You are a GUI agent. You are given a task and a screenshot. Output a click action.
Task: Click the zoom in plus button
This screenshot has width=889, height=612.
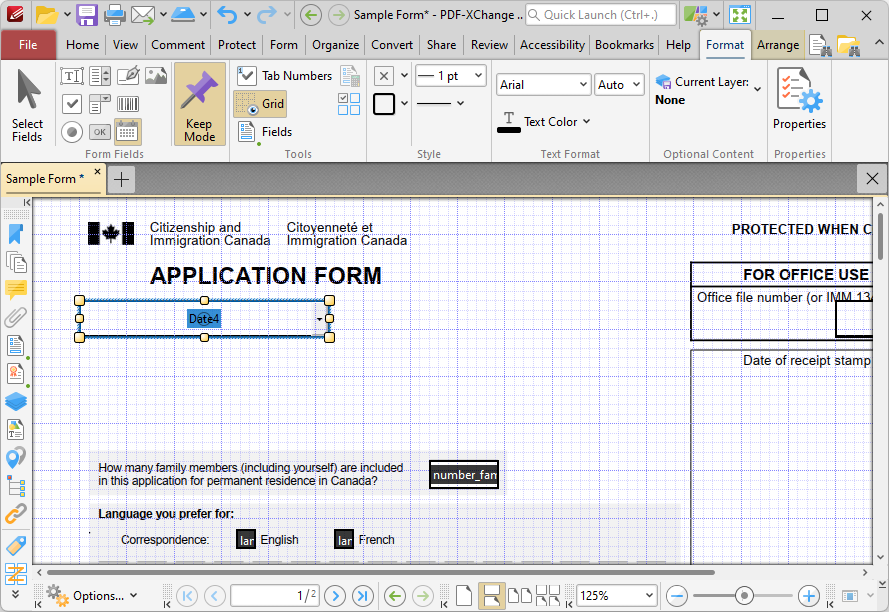pos(808,596)
